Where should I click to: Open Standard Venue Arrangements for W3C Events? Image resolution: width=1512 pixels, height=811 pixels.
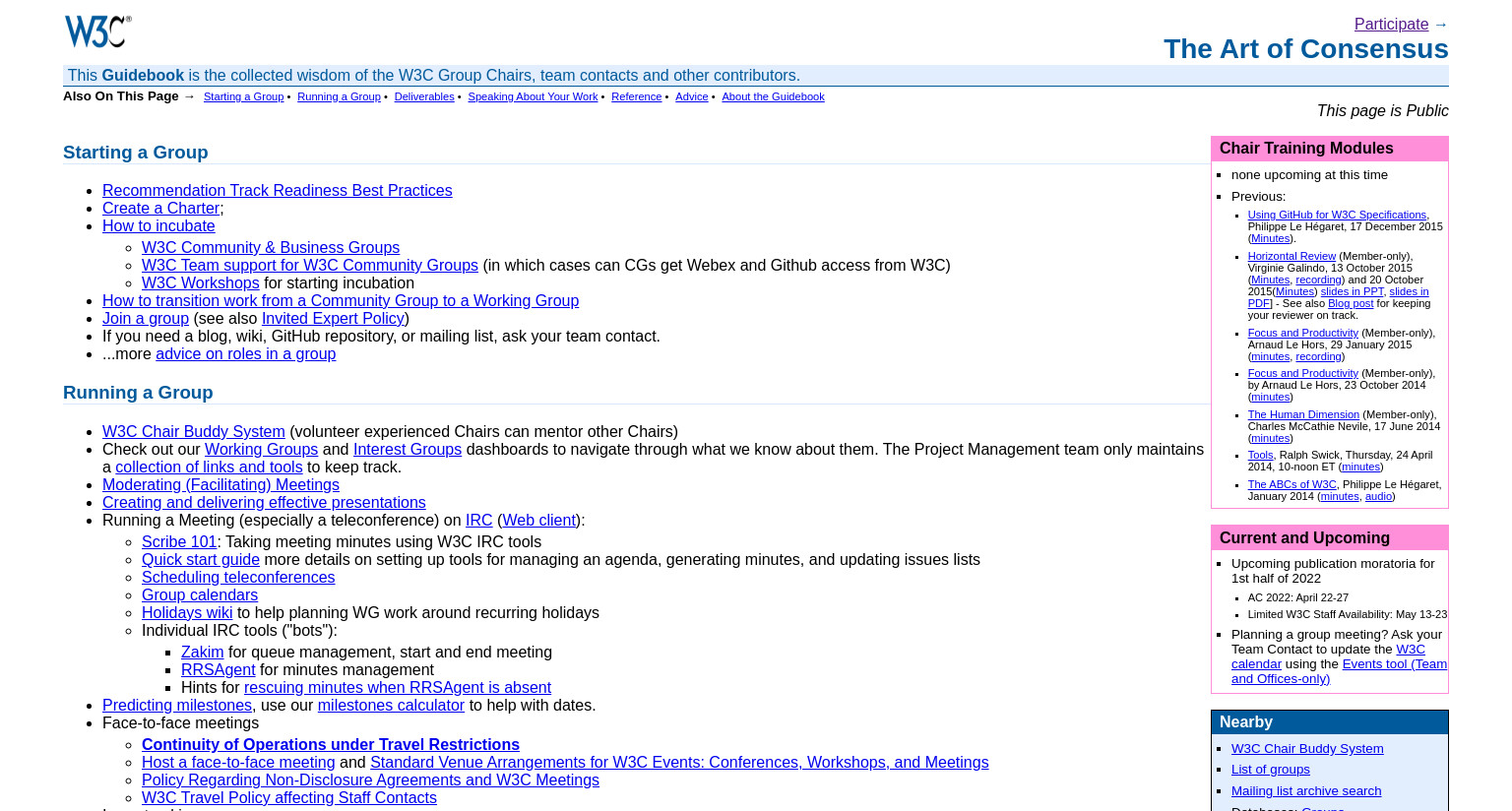point(679,763)
